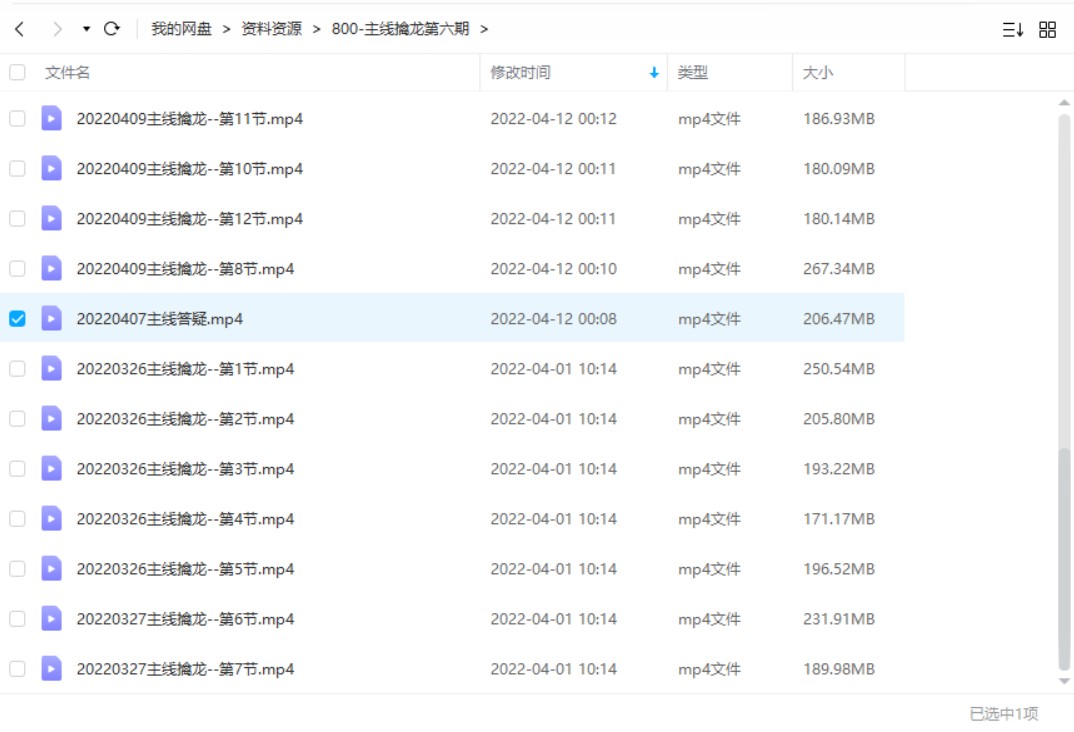Click the 267.34MB size value

coord(839,268)
